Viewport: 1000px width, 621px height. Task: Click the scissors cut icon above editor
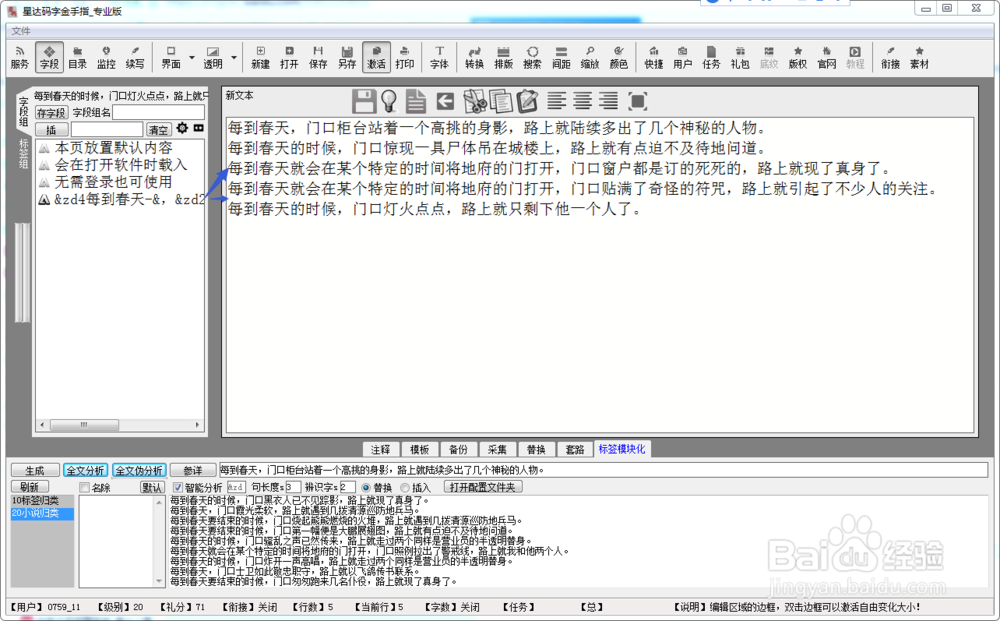click(x=474, y=101)
